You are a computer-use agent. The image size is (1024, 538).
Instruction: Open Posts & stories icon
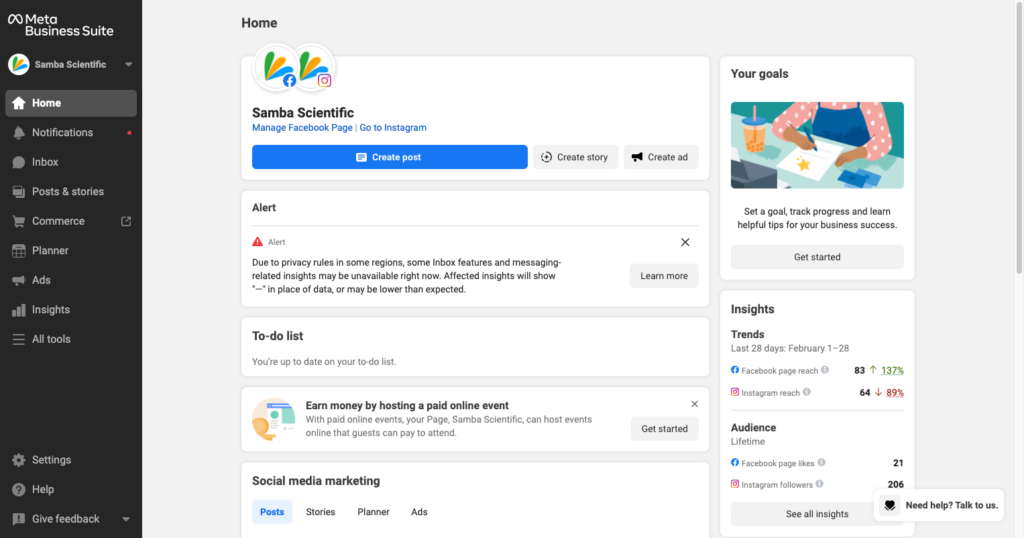pos(18,191)
